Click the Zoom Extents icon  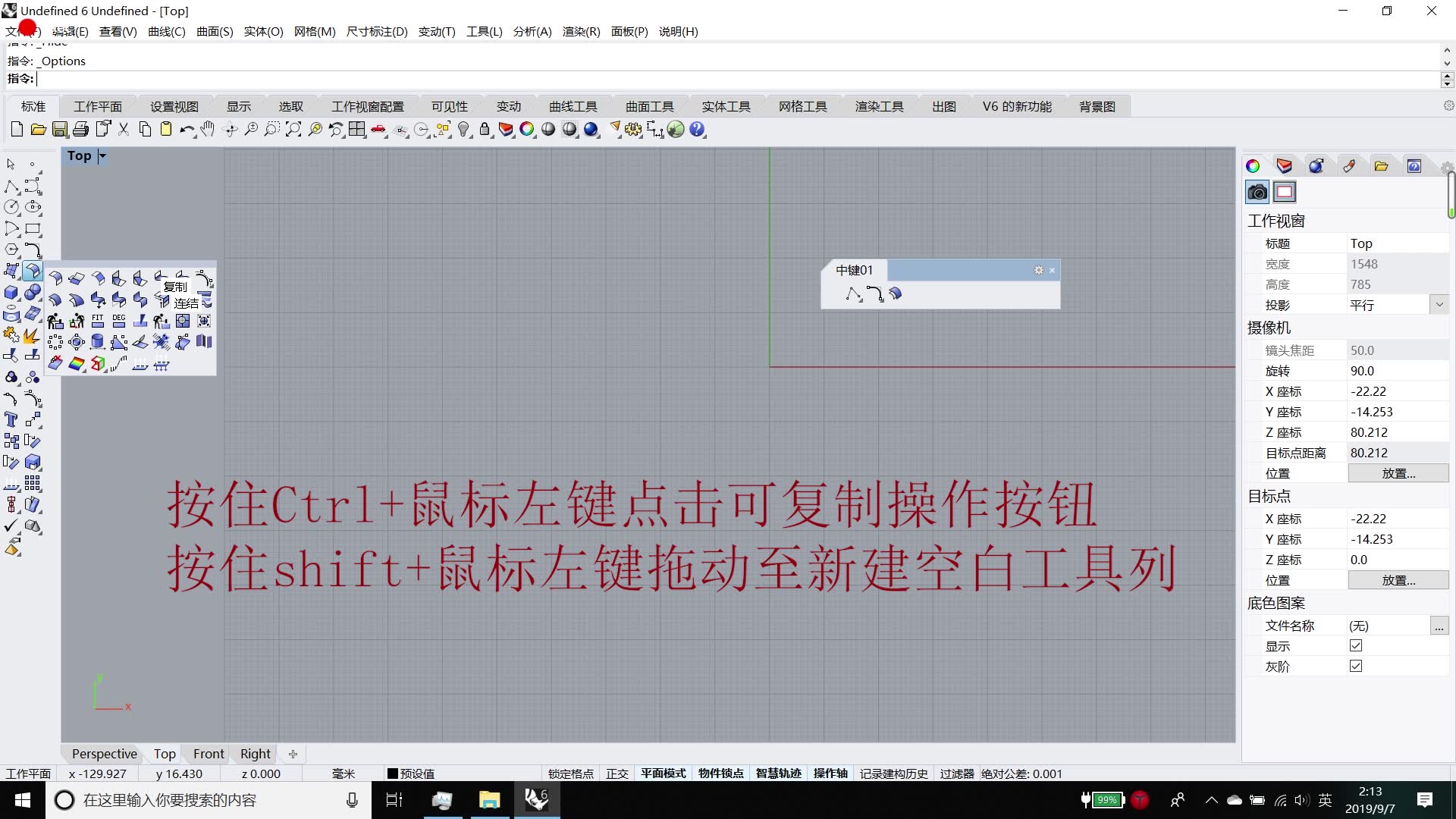coord(293,130)
